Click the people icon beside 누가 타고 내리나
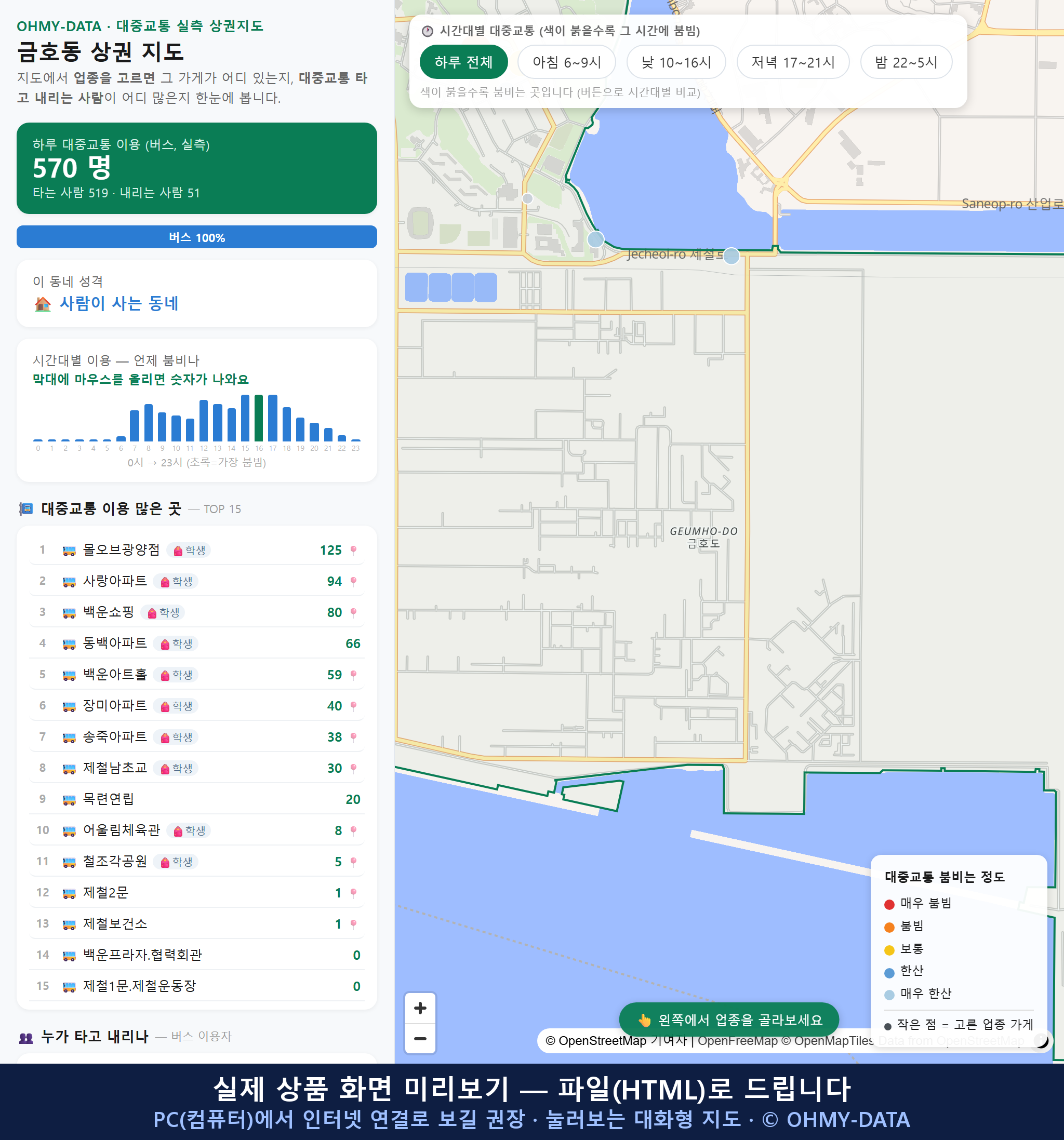 26,1037
